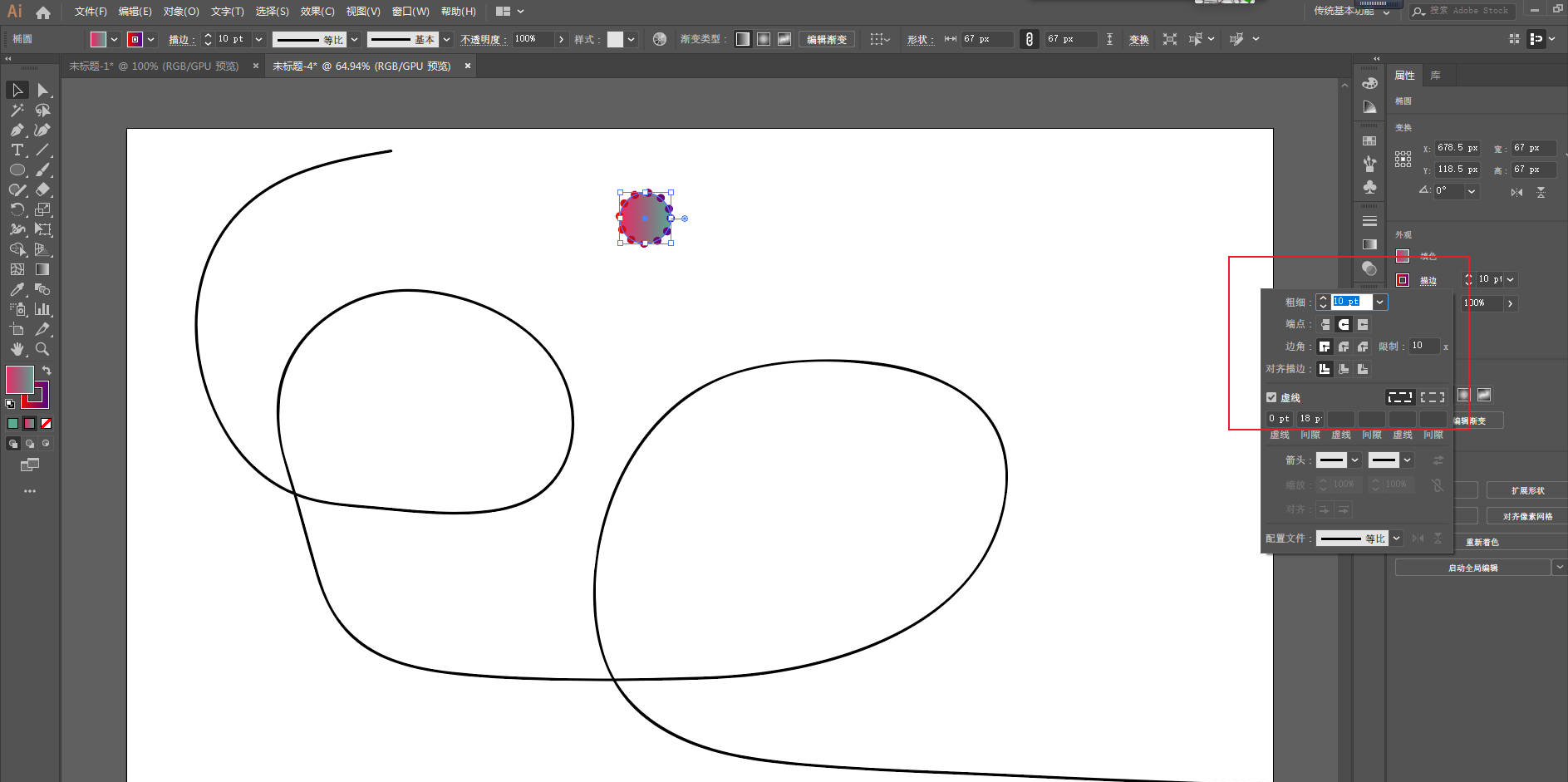Toggle the dashed line (虚线) checkbox
Viewport: 1568px width, 782px height.
point(1271,397)
